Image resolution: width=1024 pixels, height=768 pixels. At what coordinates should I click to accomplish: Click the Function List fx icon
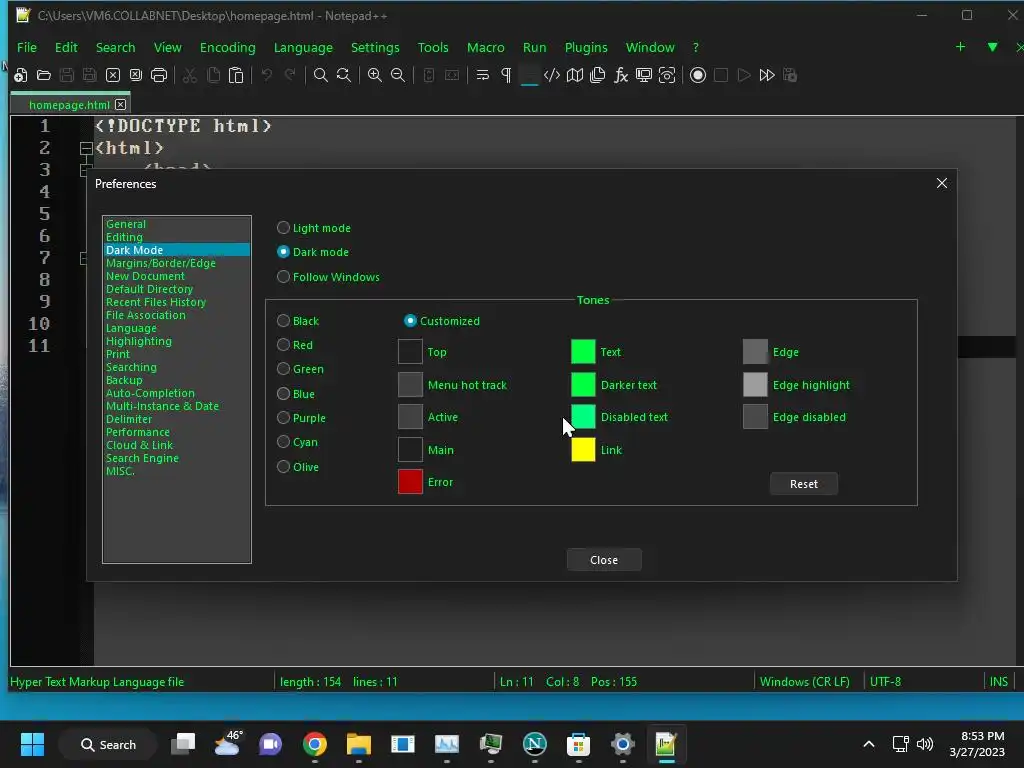pyautogui.click(x=620, y=75)
